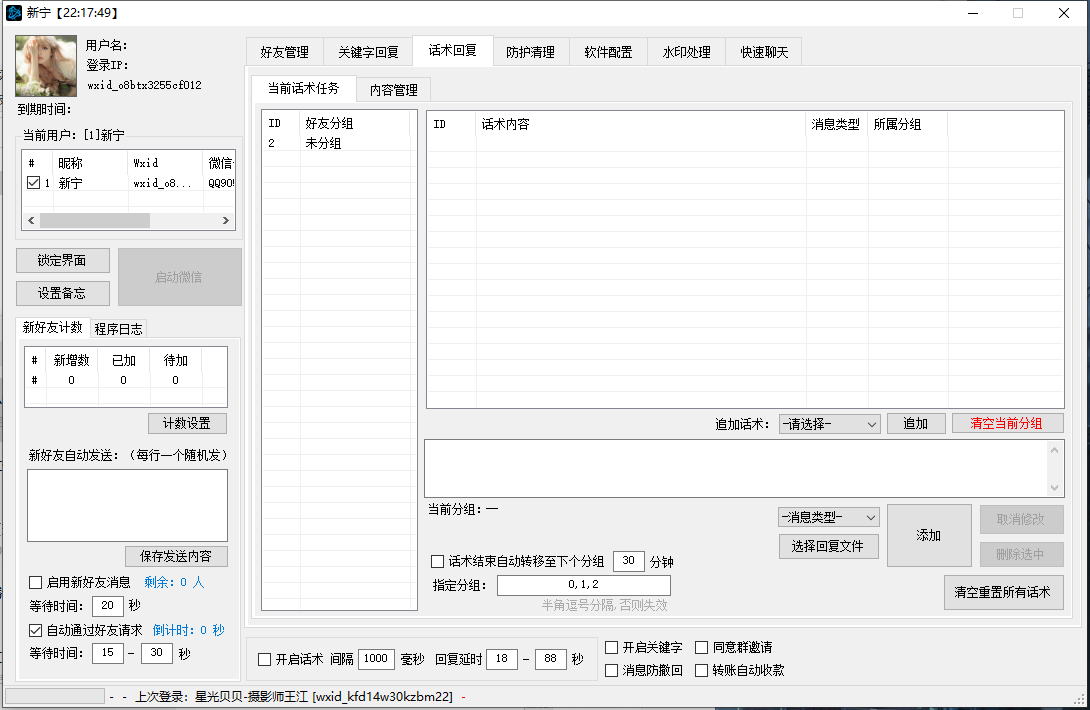Click the 待加 column header
This screenshot has height=710, width=1090.
[x=176, y=360]
